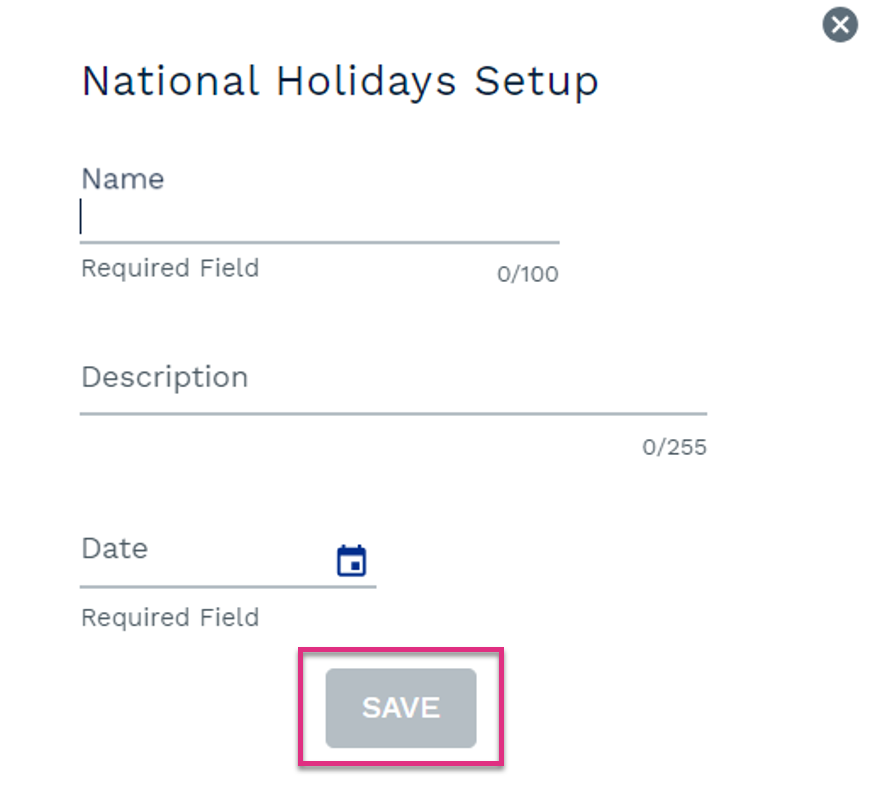Click the text cursor in Name field

click(x=81, y=216)
